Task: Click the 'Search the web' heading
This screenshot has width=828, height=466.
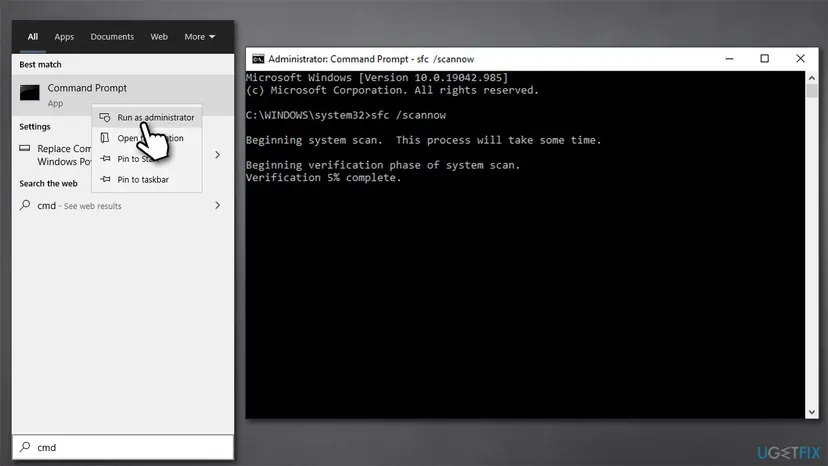Action: click(x=49, y=183)
